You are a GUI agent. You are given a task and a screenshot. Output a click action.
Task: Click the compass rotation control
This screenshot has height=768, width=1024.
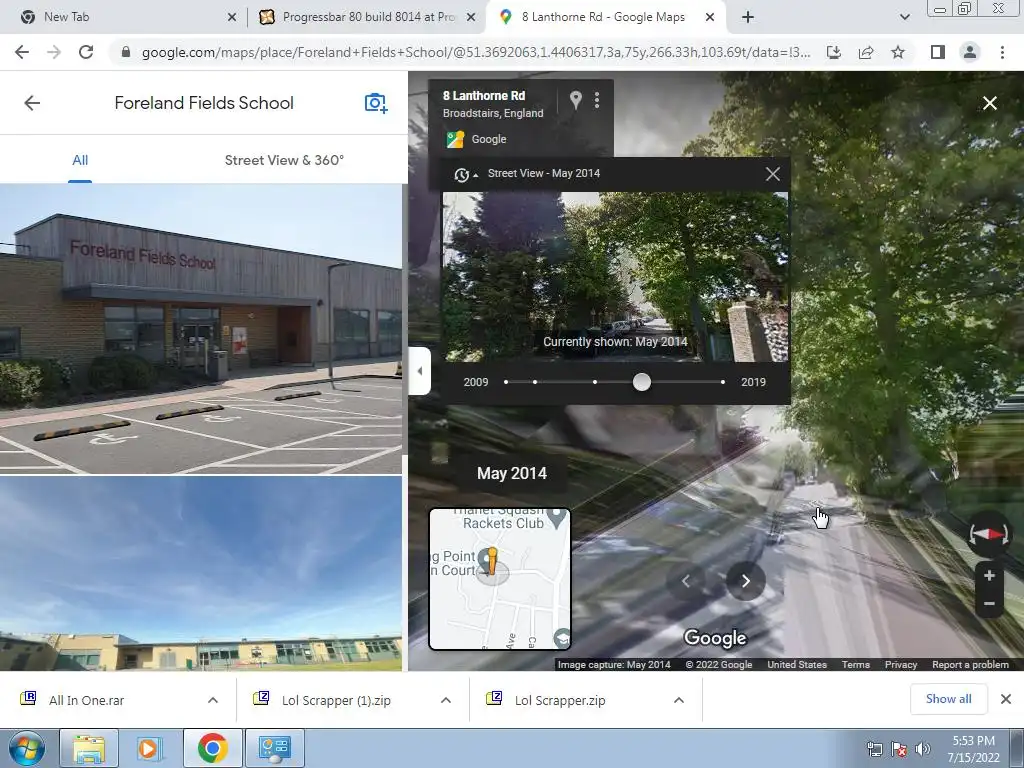pos(989,535)
